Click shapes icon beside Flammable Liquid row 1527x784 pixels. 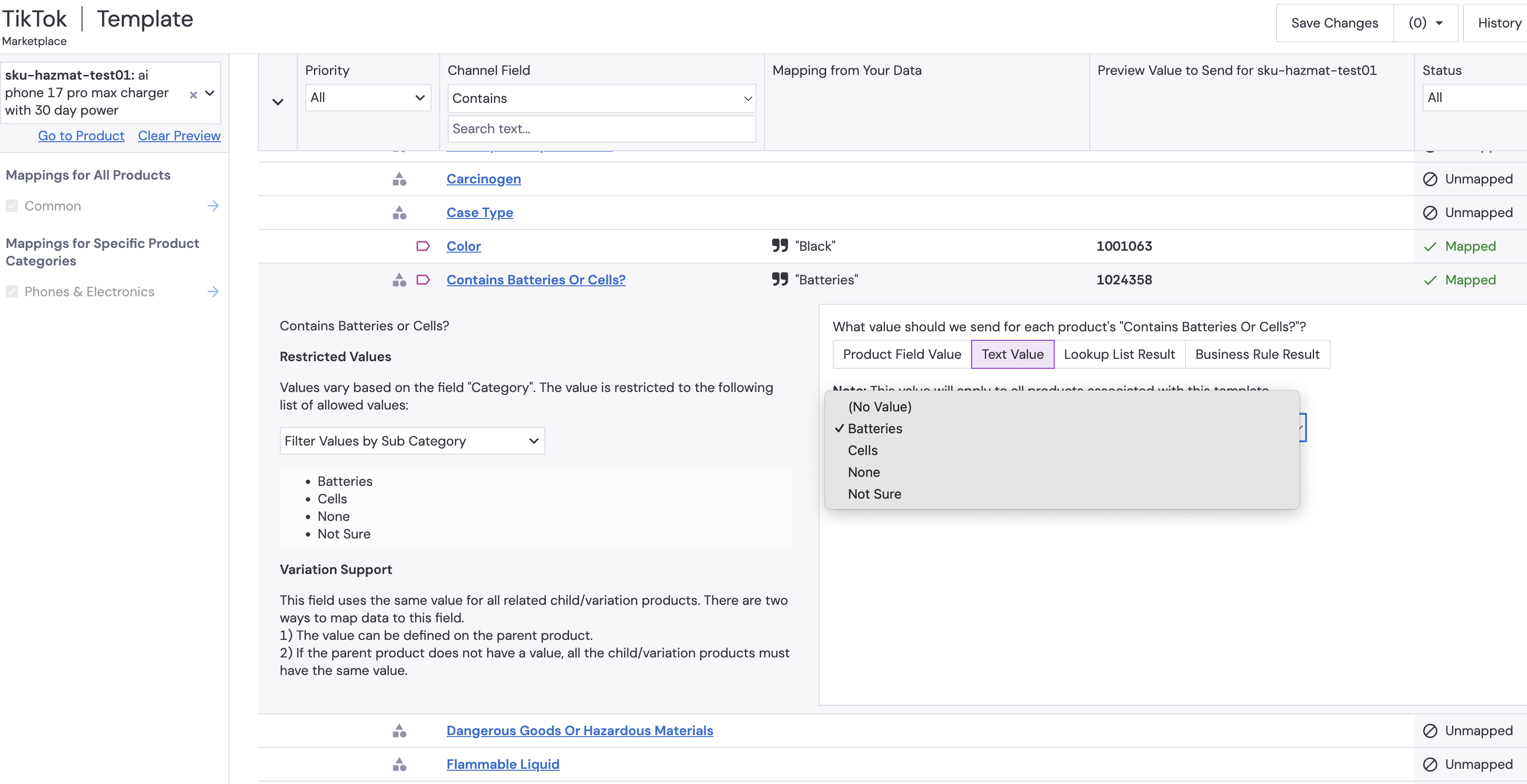[x=399, y=765]
